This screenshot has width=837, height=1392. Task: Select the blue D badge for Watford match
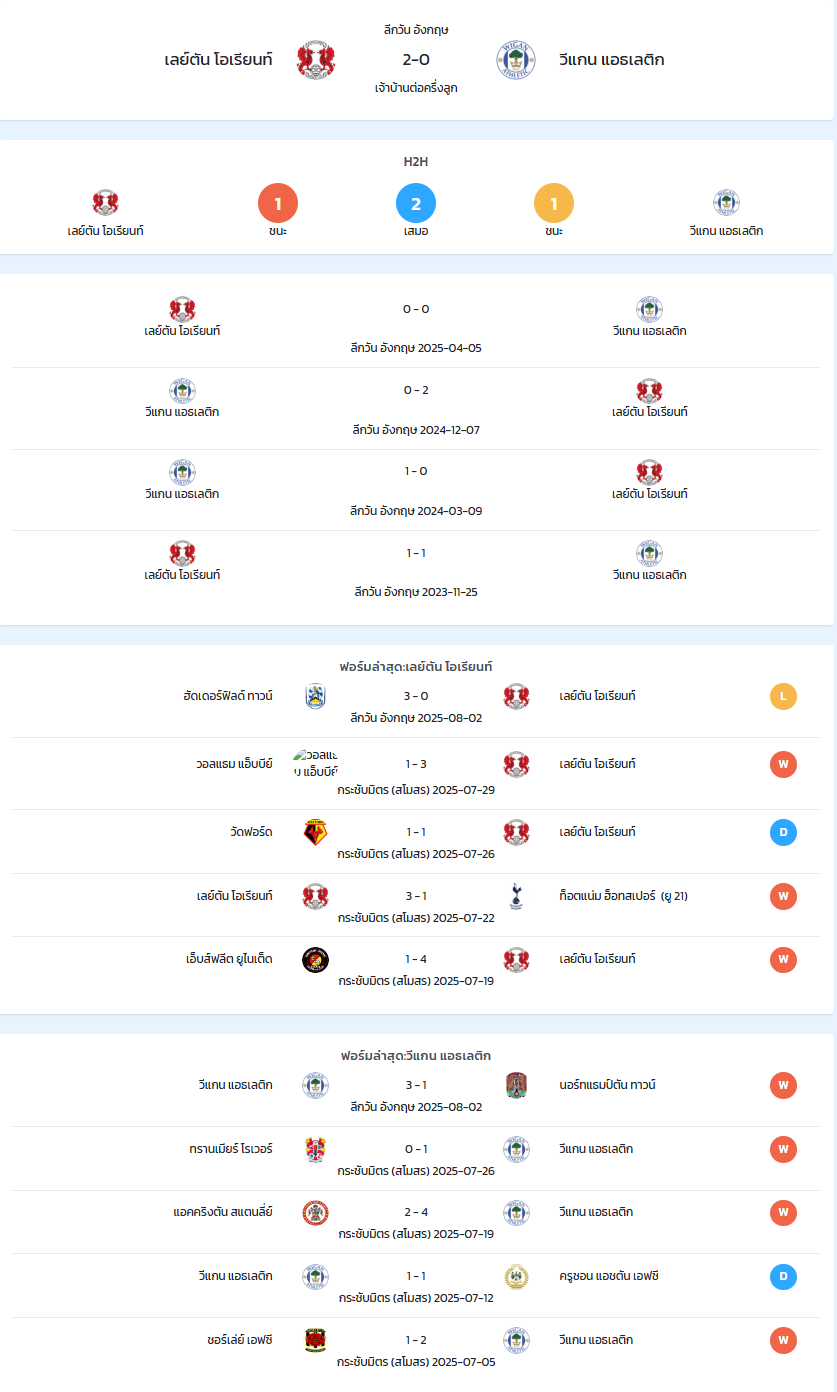tap(783, 832)
